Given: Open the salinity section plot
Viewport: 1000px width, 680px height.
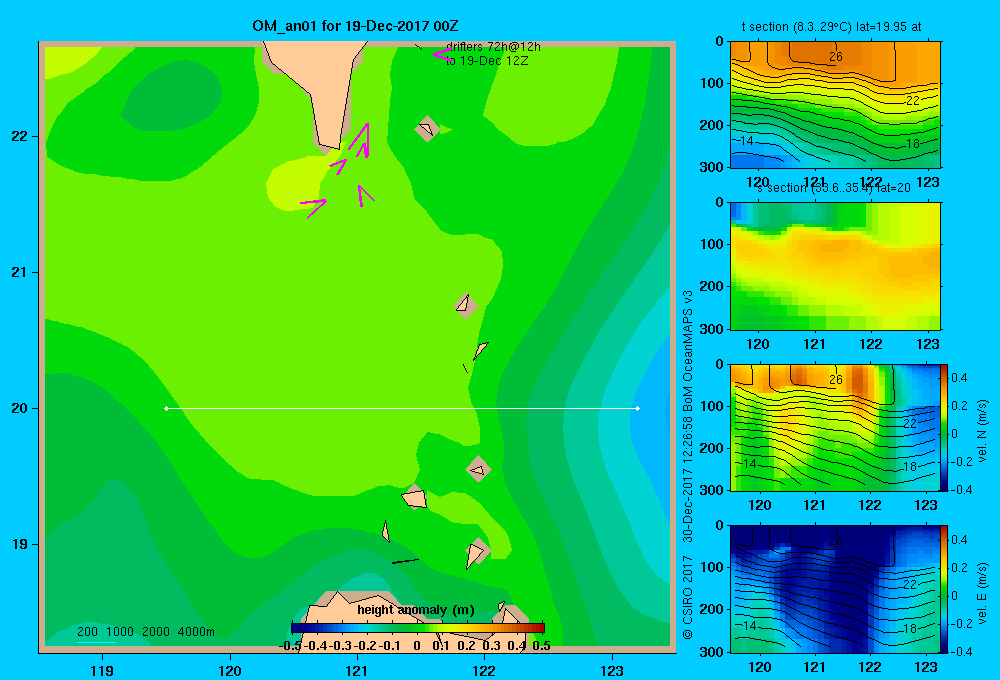Looking at the screenshot, I should point(835,266).
